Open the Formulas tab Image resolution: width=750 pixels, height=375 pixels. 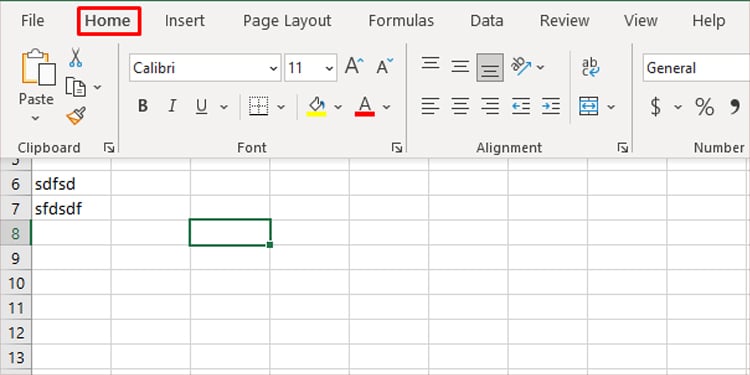[401, 21]
